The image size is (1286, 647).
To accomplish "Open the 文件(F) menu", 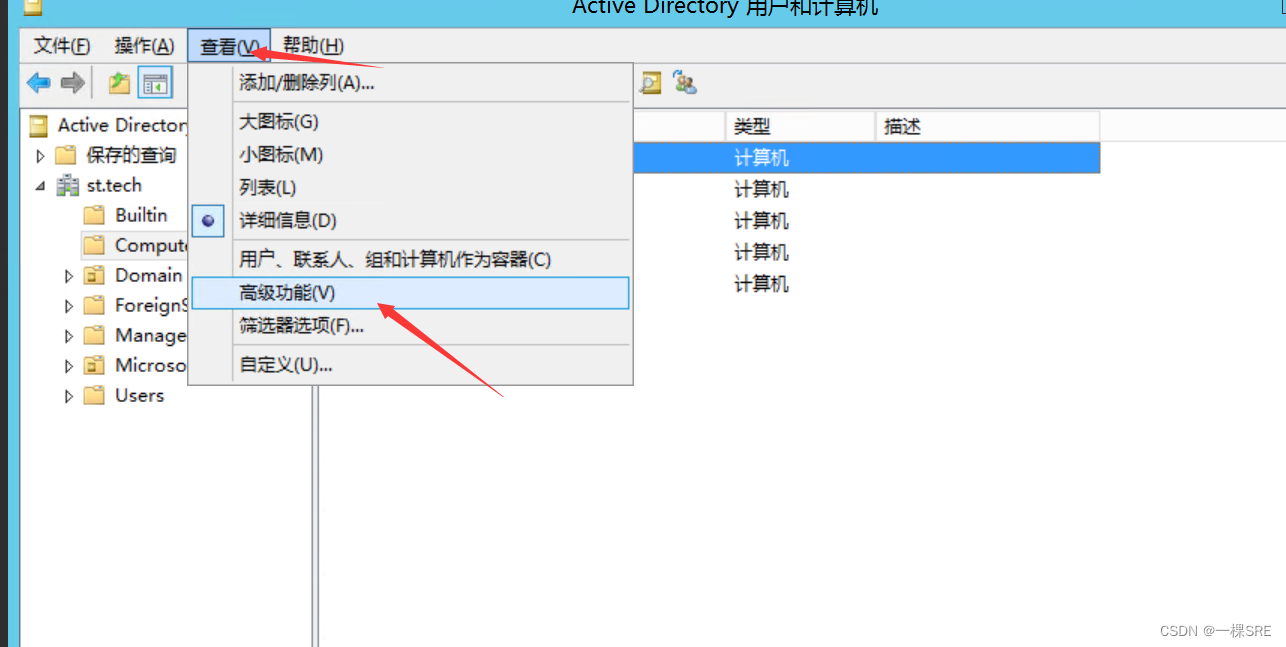I will [x=62, y=46].
